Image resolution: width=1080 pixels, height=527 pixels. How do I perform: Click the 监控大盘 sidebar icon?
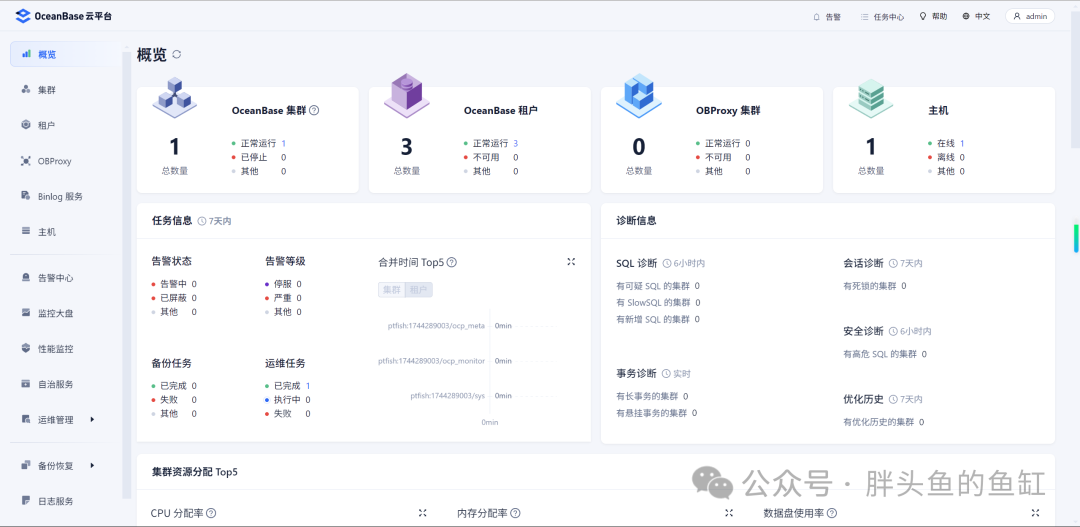[26, 313]
